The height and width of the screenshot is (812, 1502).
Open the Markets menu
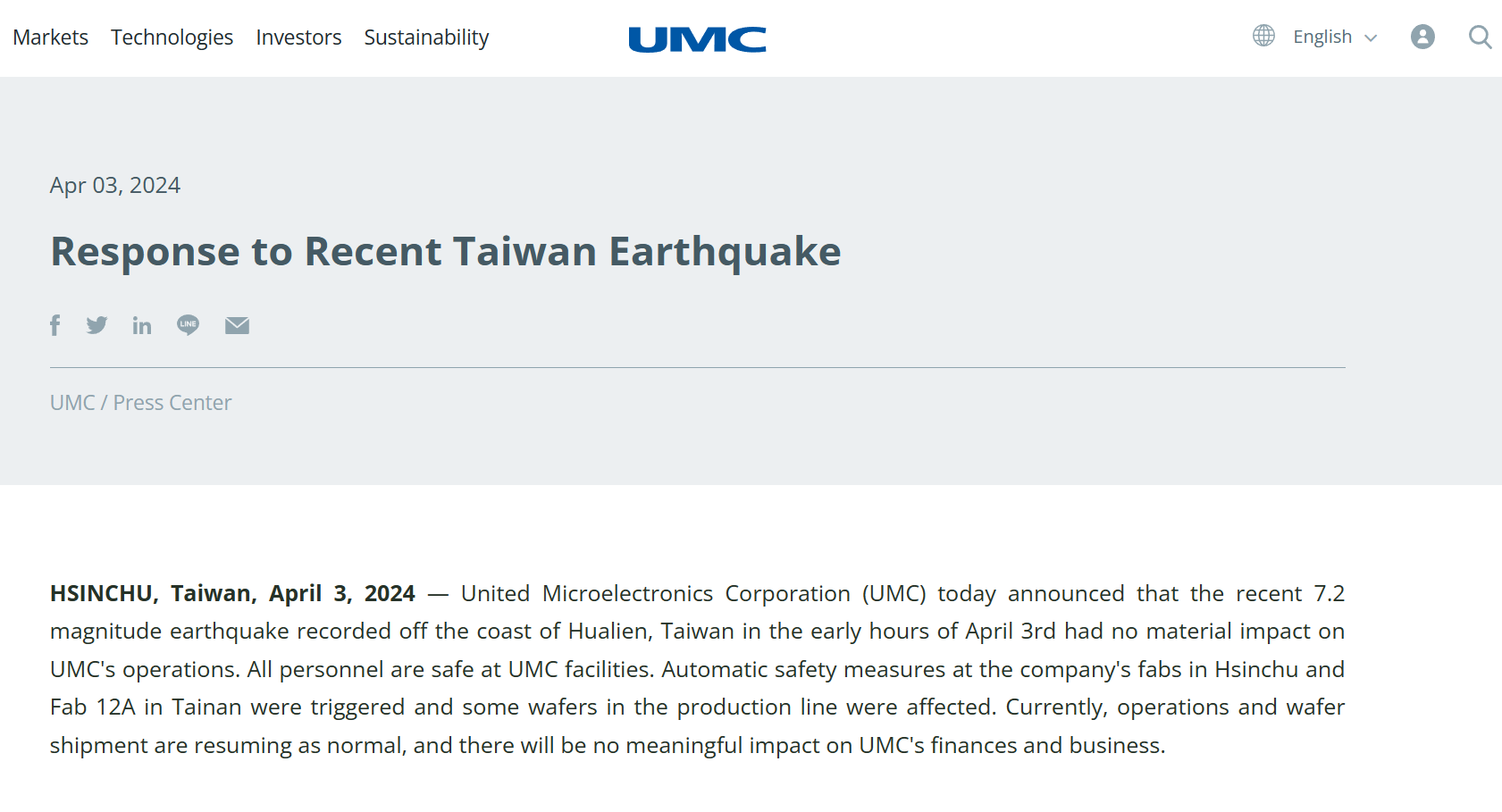[x=50, y=38]
